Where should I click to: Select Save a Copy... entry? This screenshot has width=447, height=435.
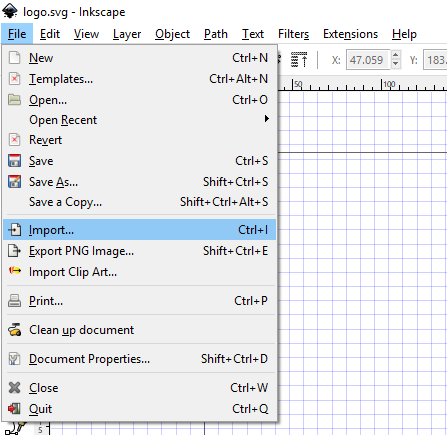[x=139, y=202]
